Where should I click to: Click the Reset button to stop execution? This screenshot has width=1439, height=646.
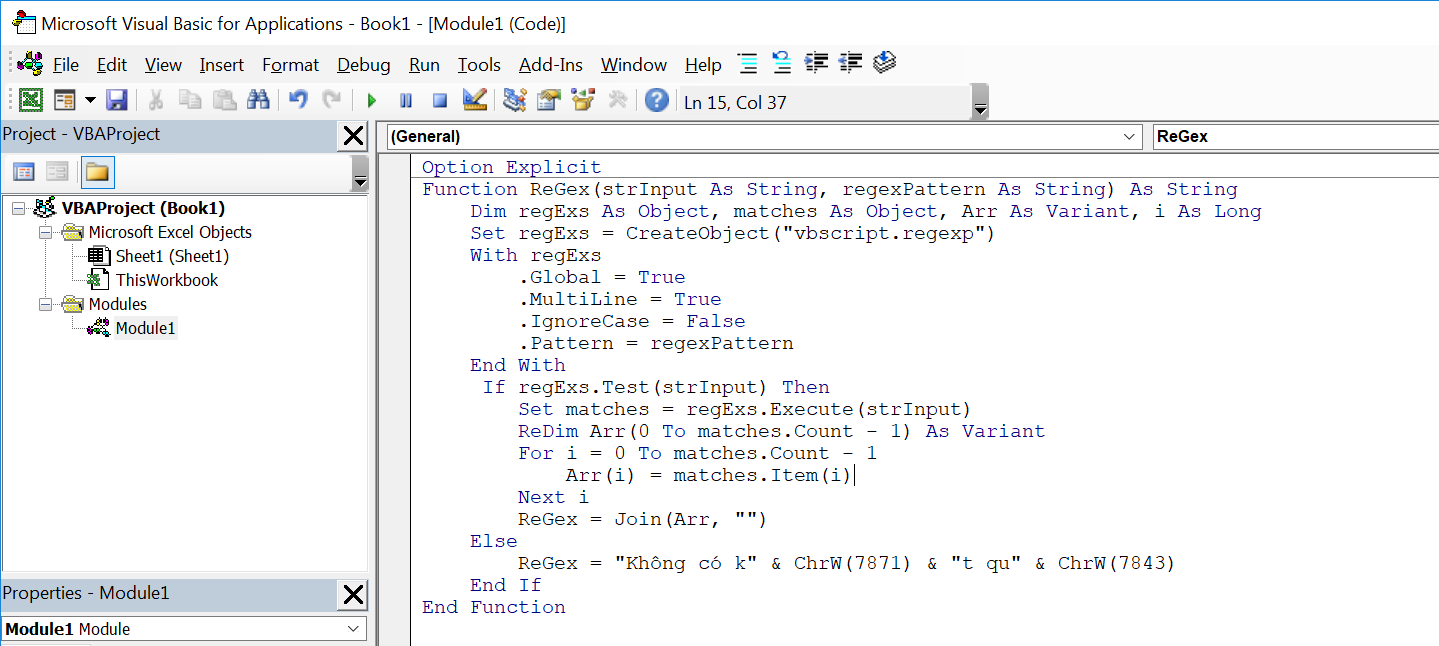[440, 99]
